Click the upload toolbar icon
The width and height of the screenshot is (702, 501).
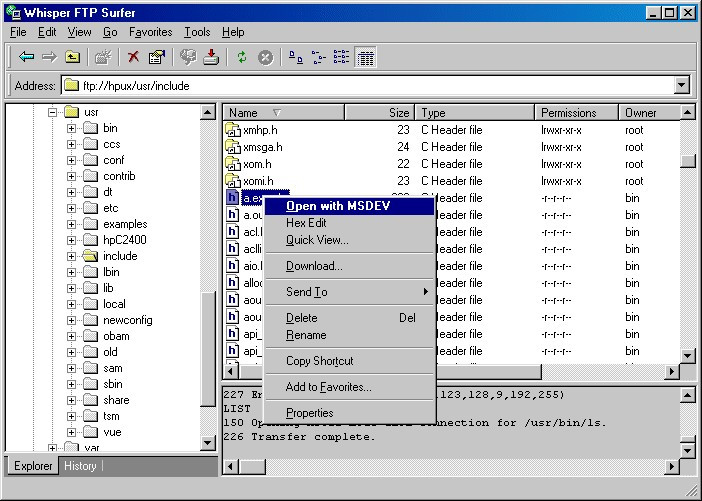(x=188, y=57)
